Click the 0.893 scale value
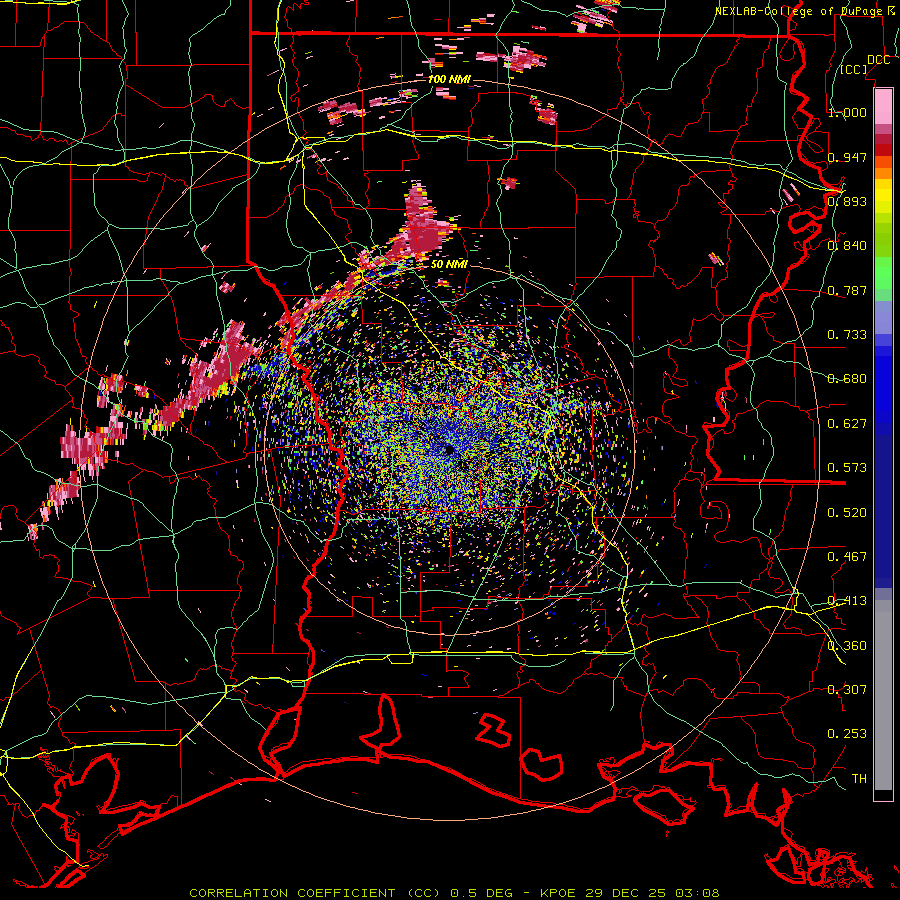 847,201
